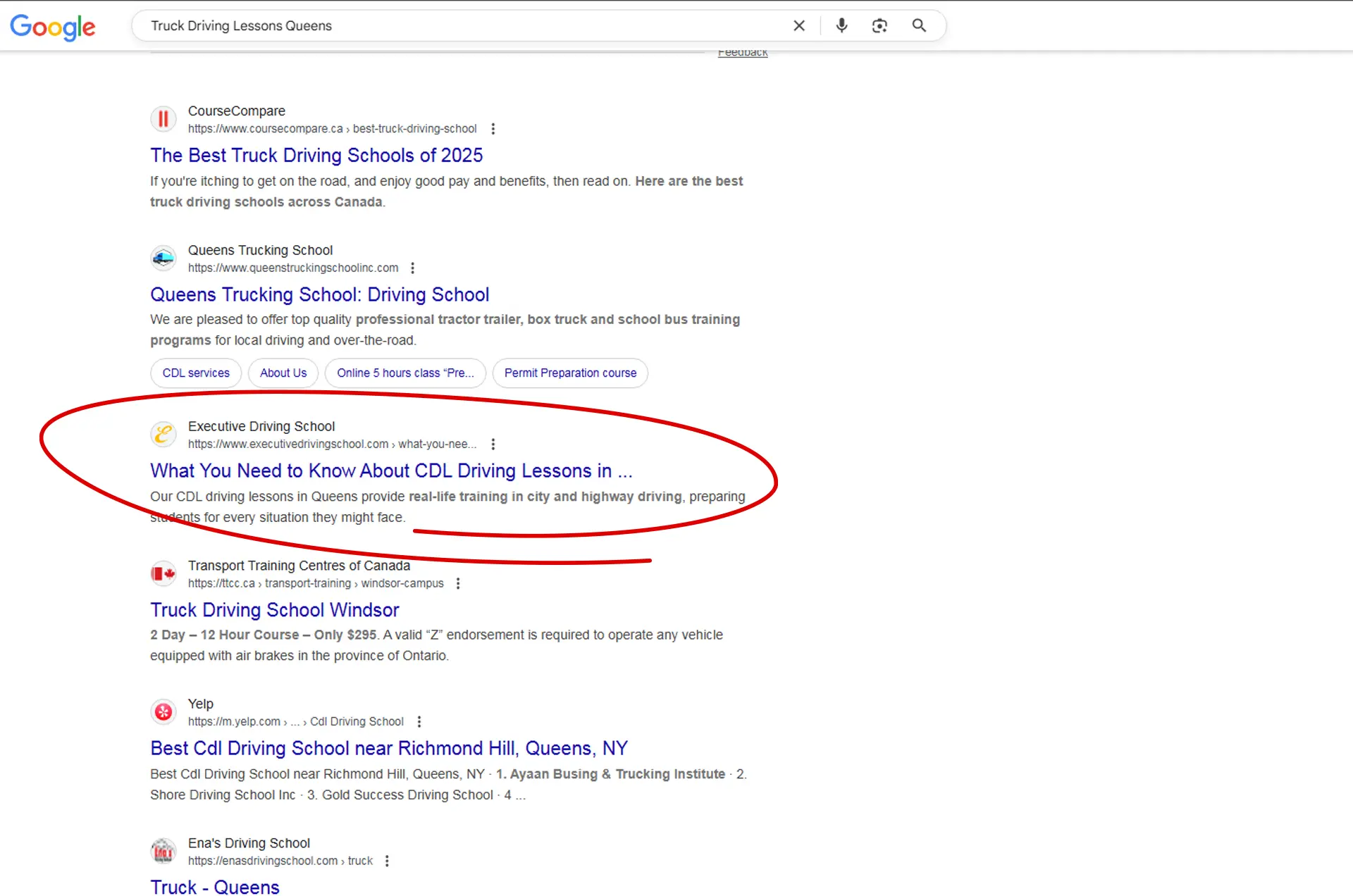Image resolution: width=1353 pixels, height=896 pixels.
Task: Click Transport Training Centres Canada flag icon
Action: [x=163, y=574]
